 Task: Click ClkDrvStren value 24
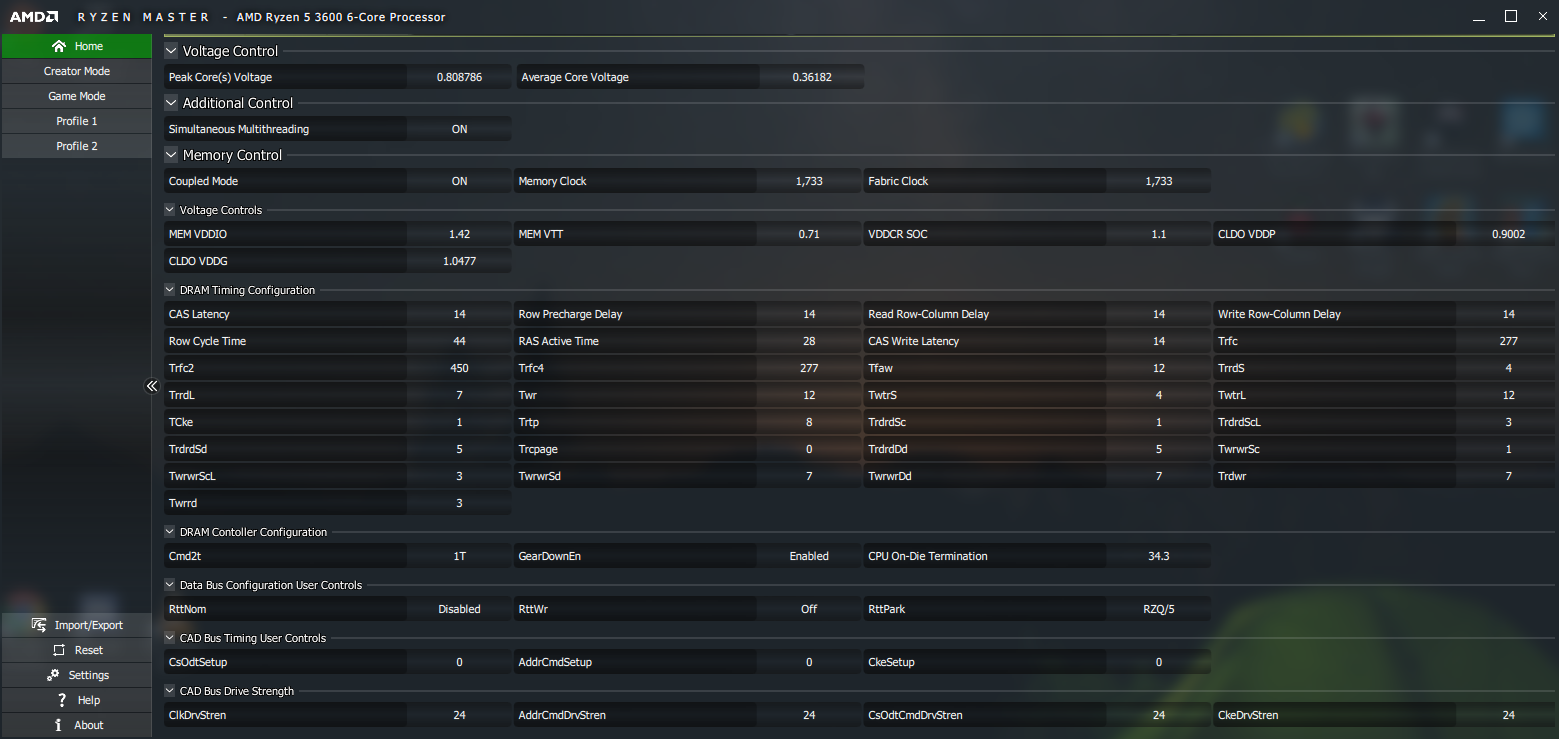(459, 715)
